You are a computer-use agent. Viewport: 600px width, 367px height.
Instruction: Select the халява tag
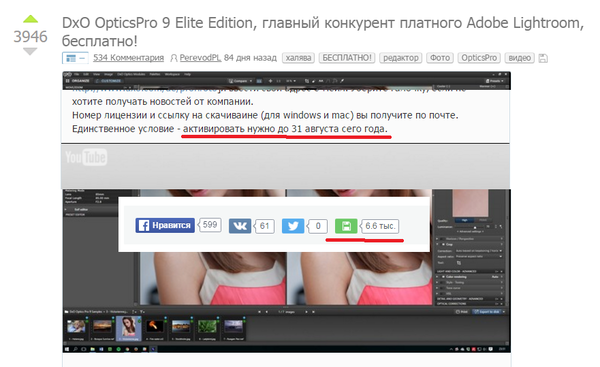298,58
